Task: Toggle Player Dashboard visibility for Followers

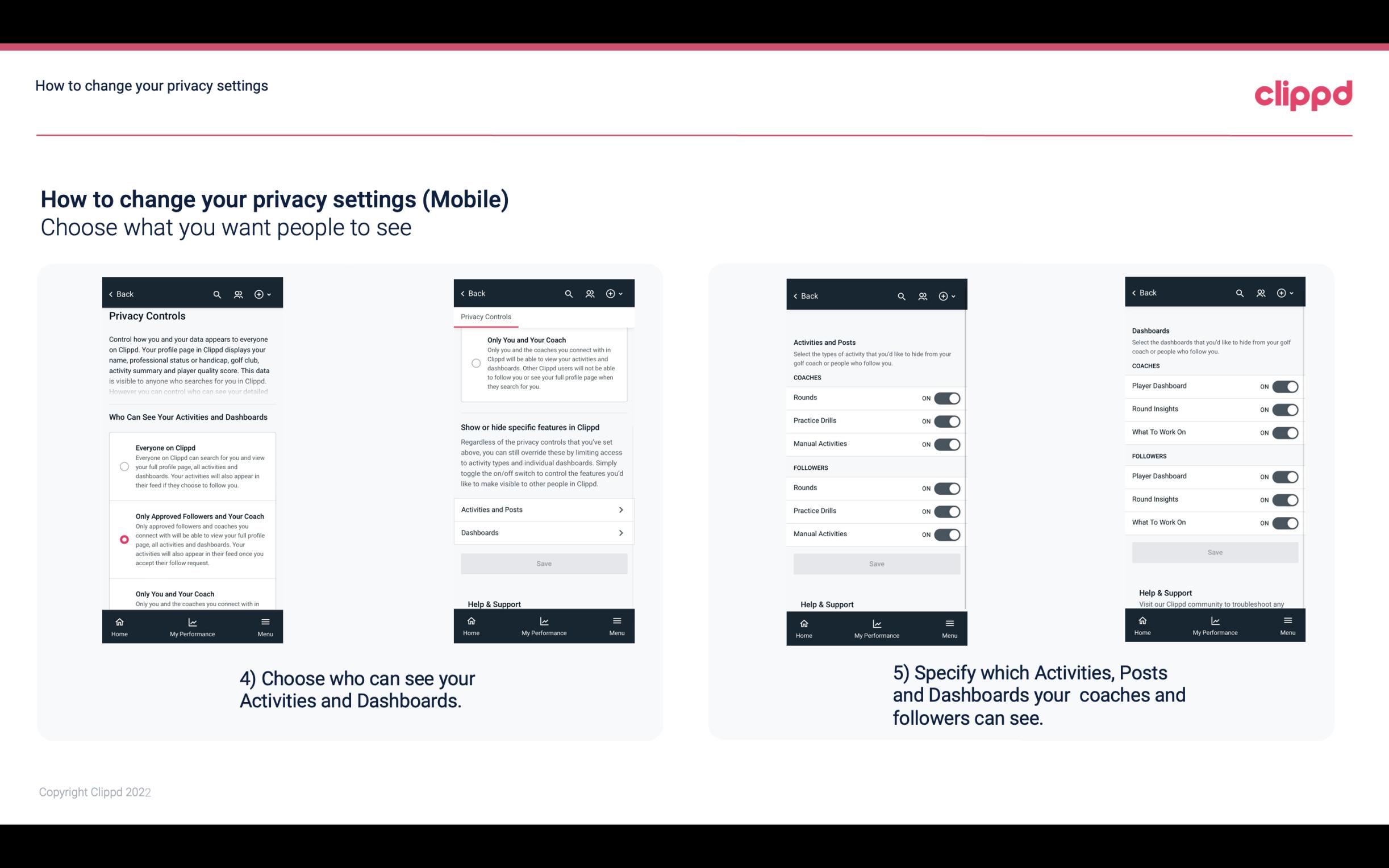Action: [x=1285, y=476]
